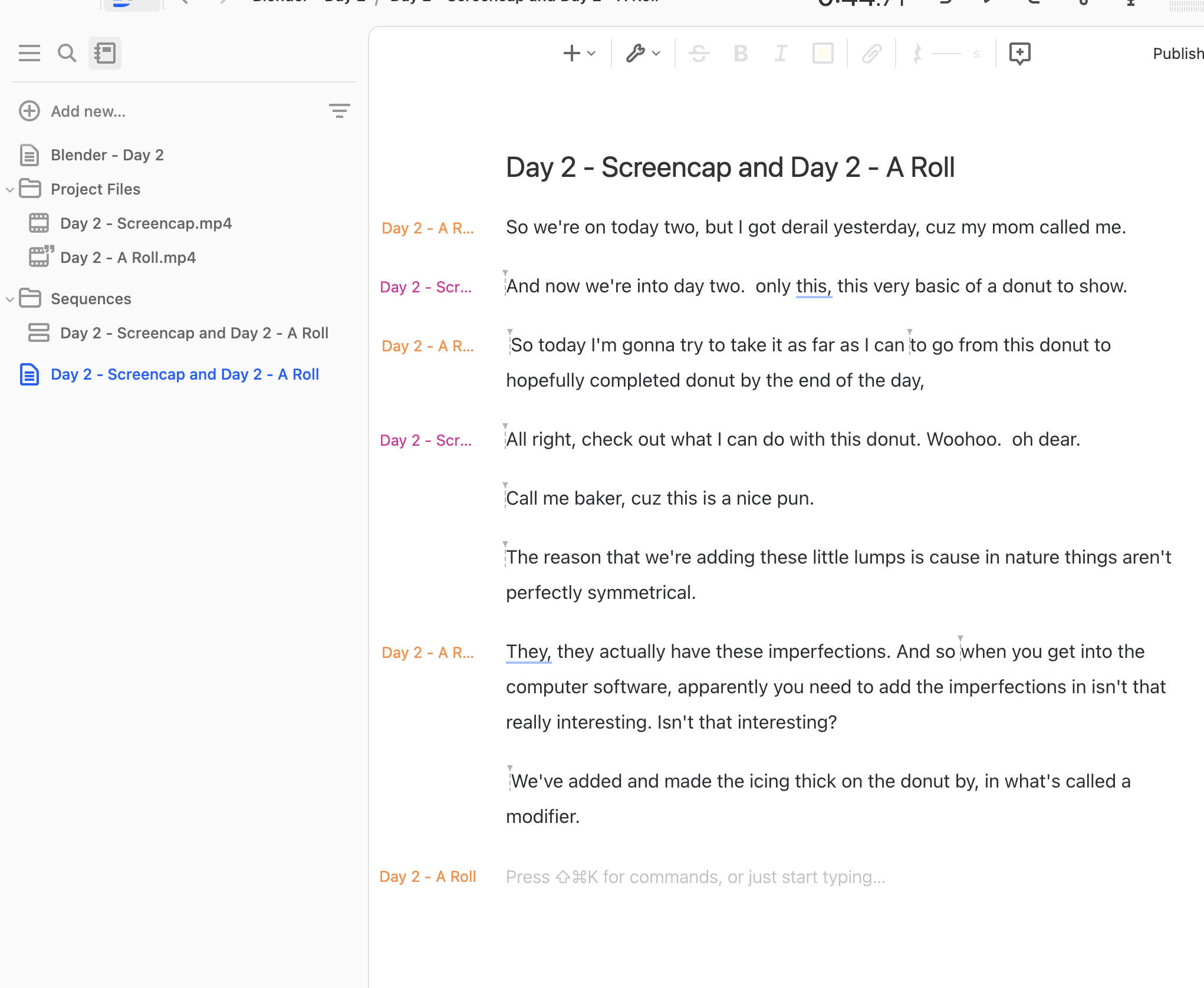Add a comment with speech bubble icon

coord(1019,54)
